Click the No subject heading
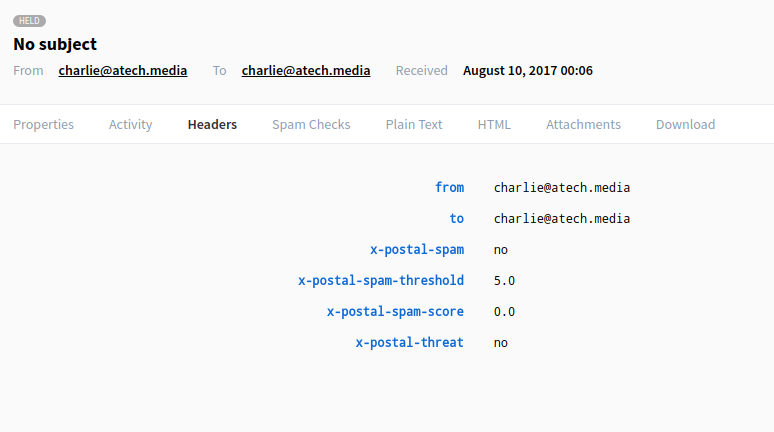The height and width of the screenshot is (432, 774). (x=55, y=44)
